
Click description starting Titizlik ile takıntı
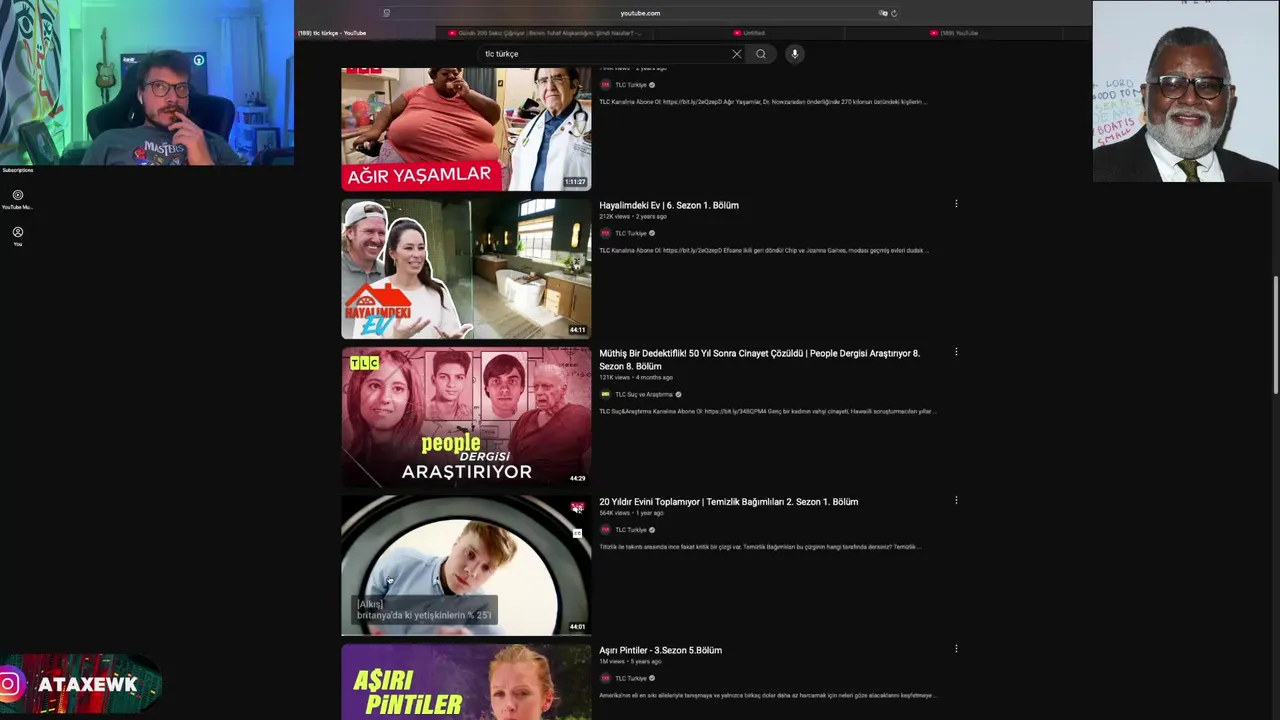pyautogui.click(x=760, y=547)
